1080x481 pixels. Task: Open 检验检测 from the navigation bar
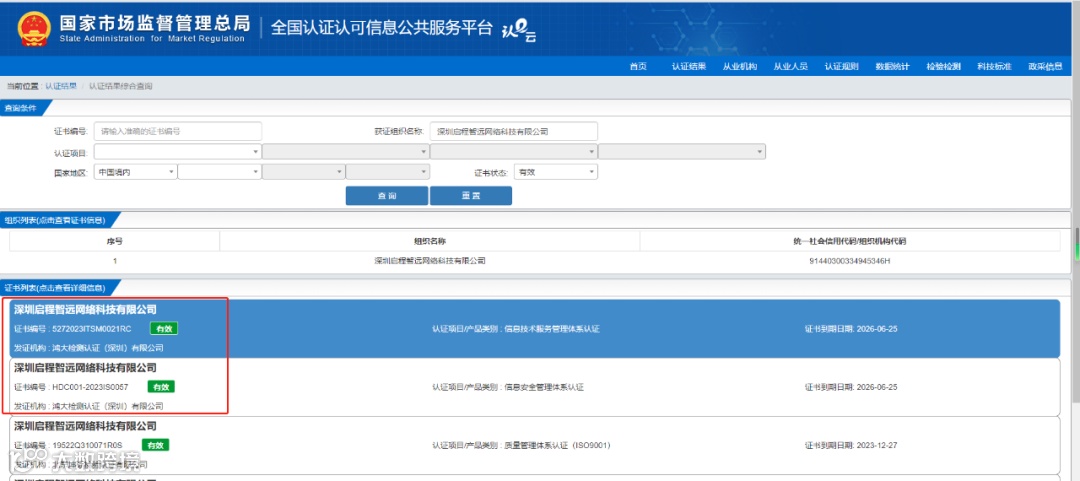[x=944, y=67]
